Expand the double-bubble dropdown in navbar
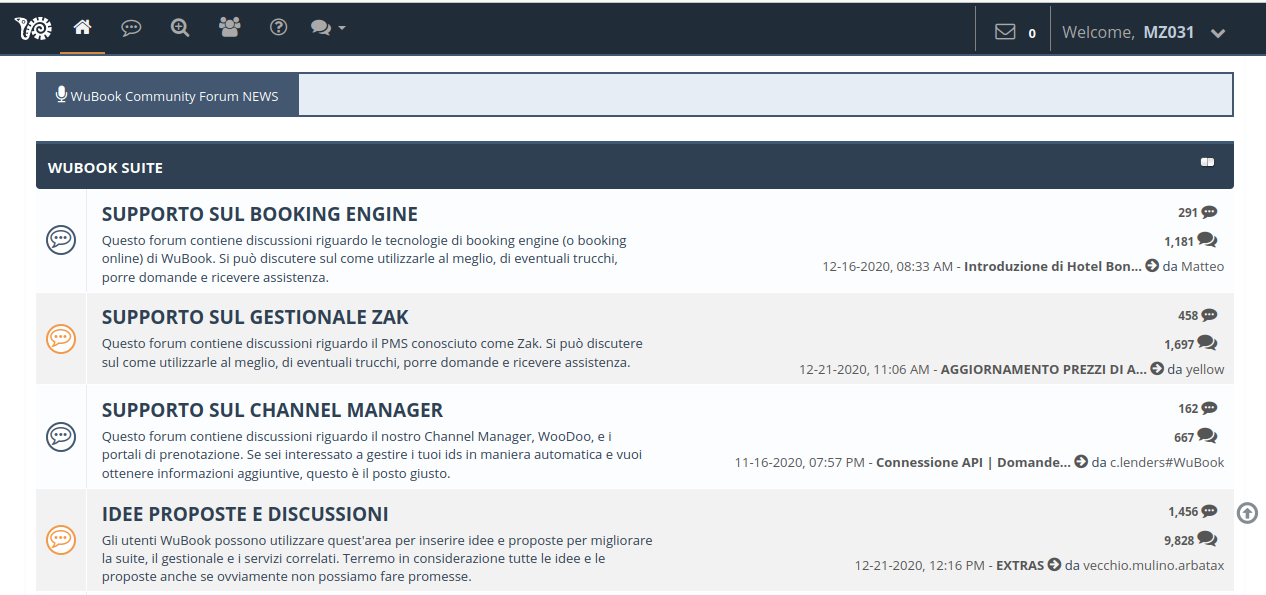1266x595 pixels. 328,28
